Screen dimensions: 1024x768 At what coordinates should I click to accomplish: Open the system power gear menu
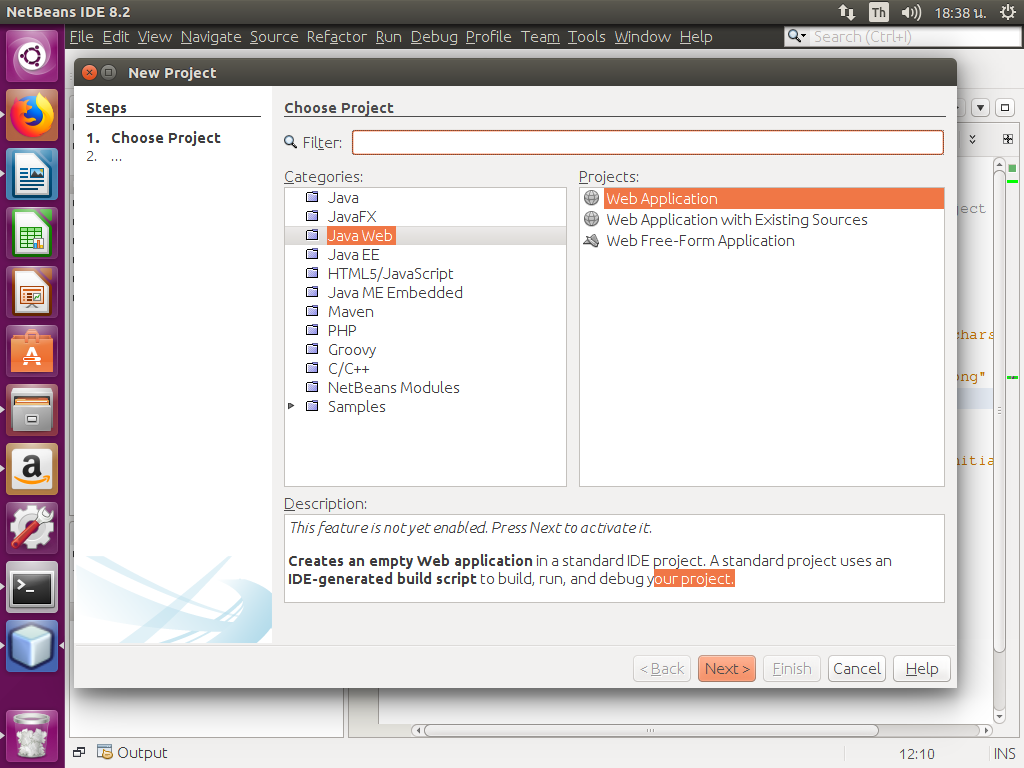point(1008,12)
